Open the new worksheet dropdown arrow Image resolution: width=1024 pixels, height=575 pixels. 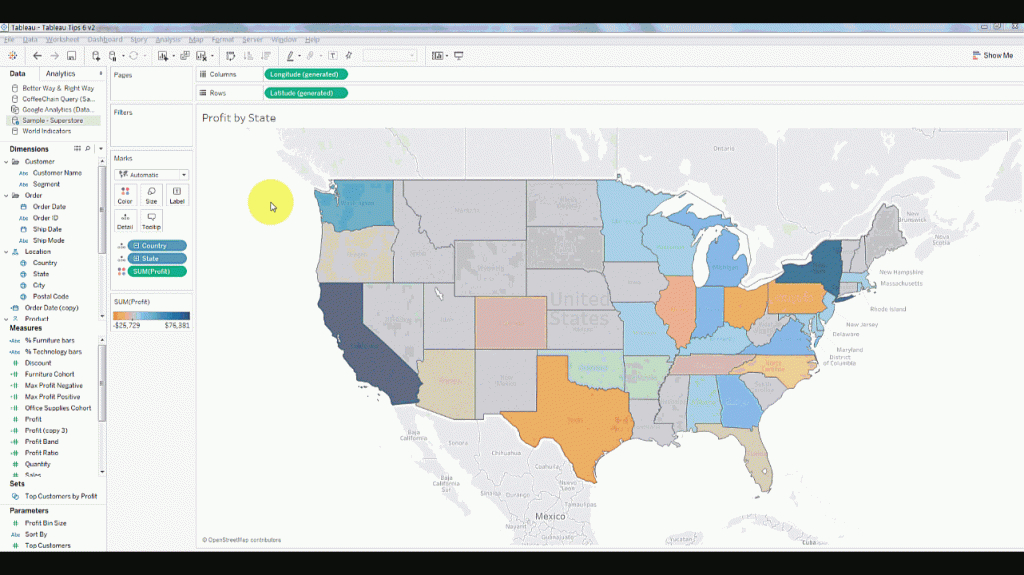[173, 56]
